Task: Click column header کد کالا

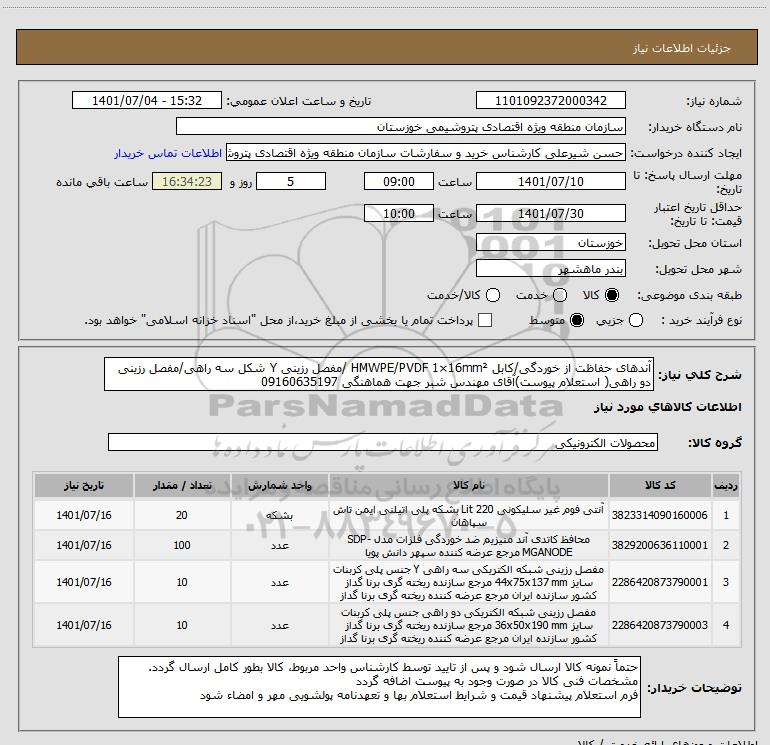Action: tap(660, 485)
